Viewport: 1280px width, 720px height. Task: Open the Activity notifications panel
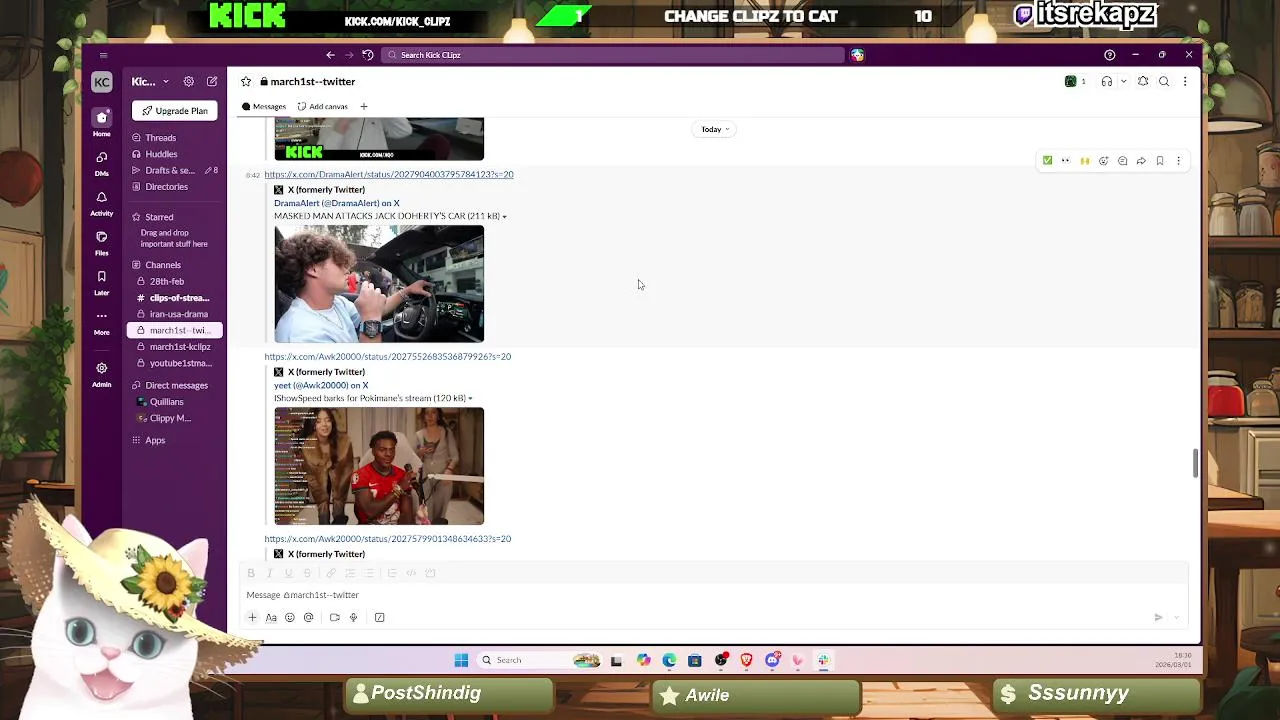[x=101, y=202]
